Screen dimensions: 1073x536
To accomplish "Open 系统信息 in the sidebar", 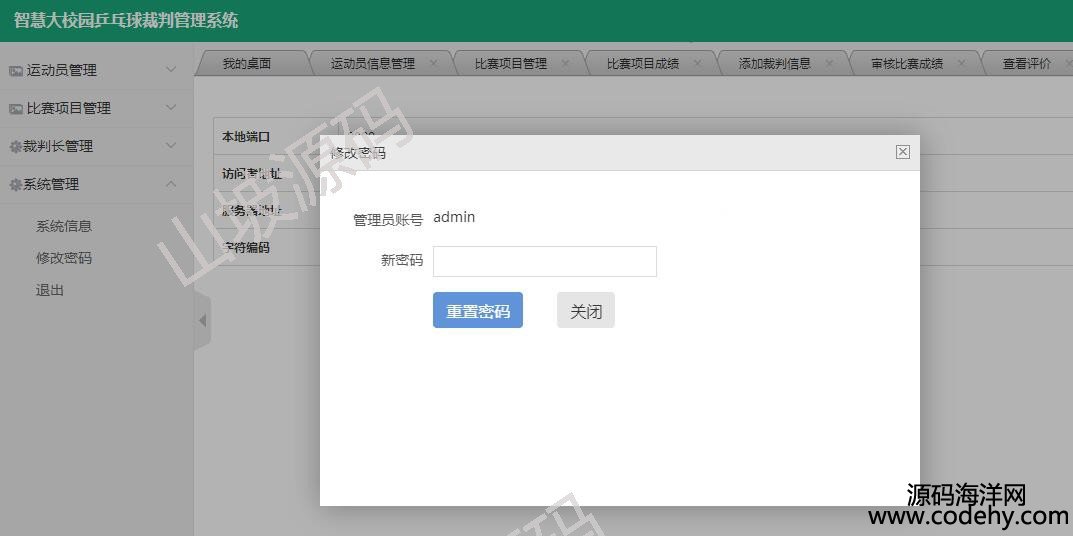I will [x=64, y=226].
